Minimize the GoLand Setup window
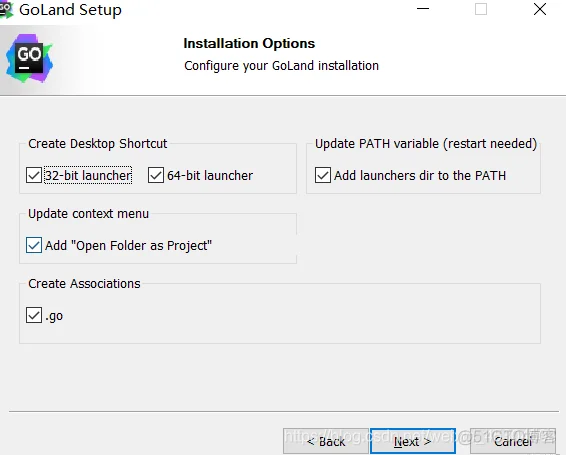 [x=423, y=9]
